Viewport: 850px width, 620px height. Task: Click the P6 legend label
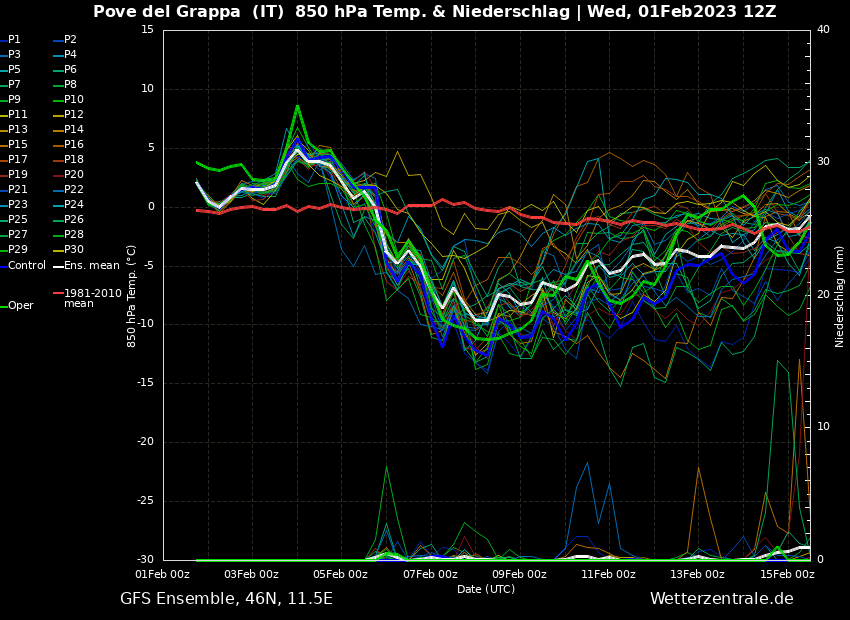[70, 69]
